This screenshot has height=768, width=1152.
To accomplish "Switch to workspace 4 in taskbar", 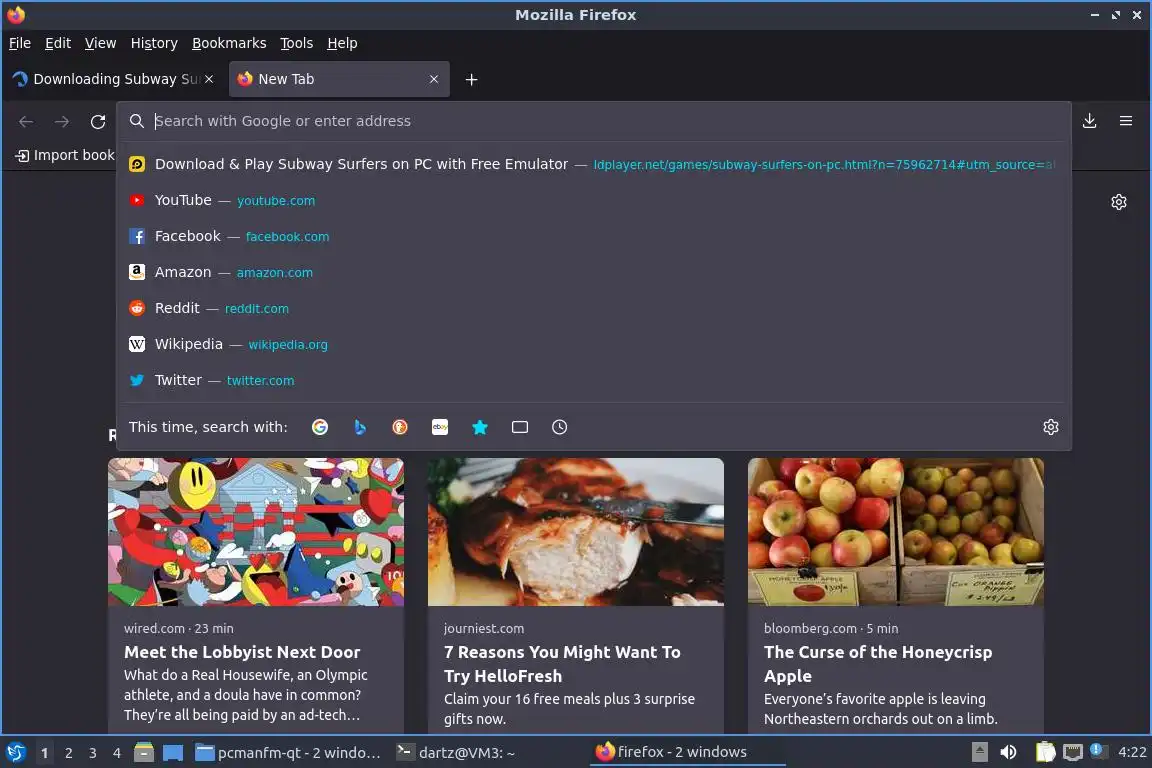I will click(x=117, y=753).
